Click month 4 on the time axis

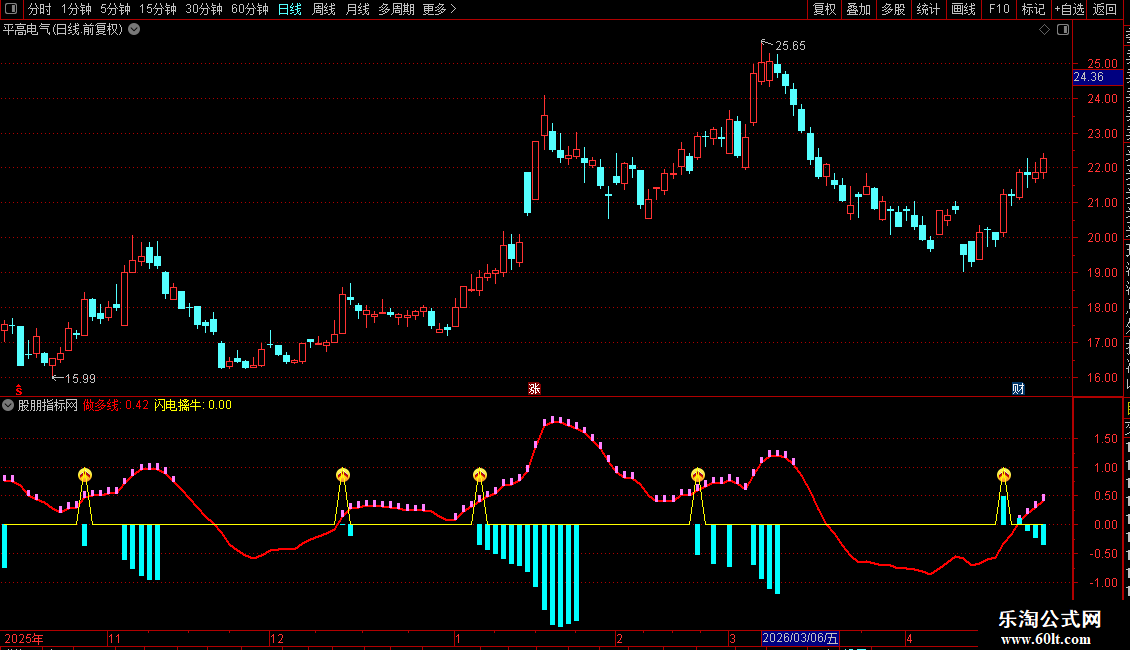click(x=909, y=638)
